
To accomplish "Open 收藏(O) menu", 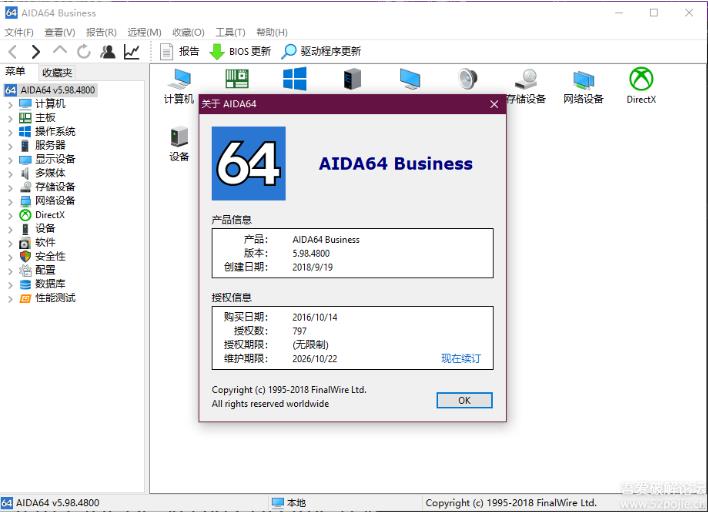I will point(188,32).
